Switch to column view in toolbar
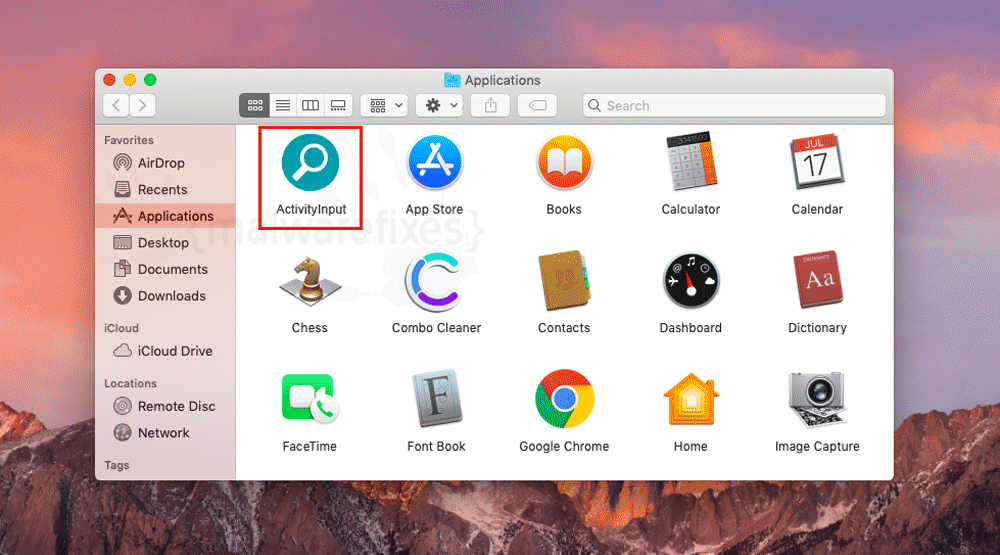Viewport: 1000px width, 555px height. [310, 105]
